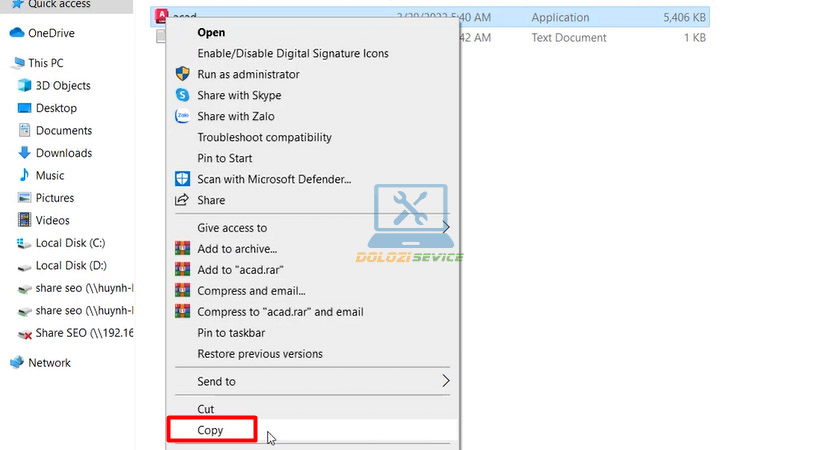Image resolution: width=820 pixels, height=450 pixels.
Task: Click the Run as administrator shield icon
Action: click(x=182, y=74)
